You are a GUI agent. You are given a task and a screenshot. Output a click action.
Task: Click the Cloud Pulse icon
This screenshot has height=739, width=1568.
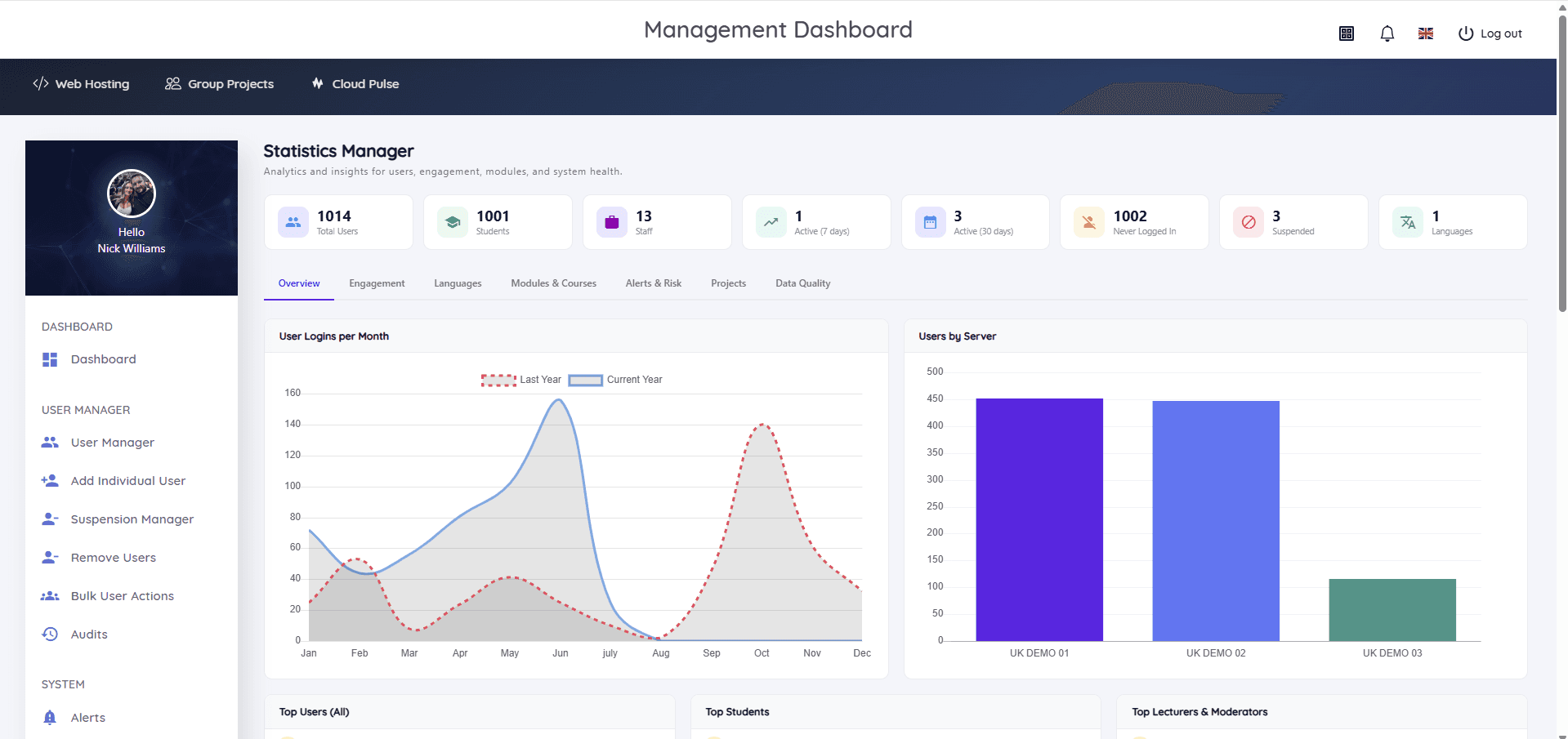pyautogui.click(x=318, y=83)
